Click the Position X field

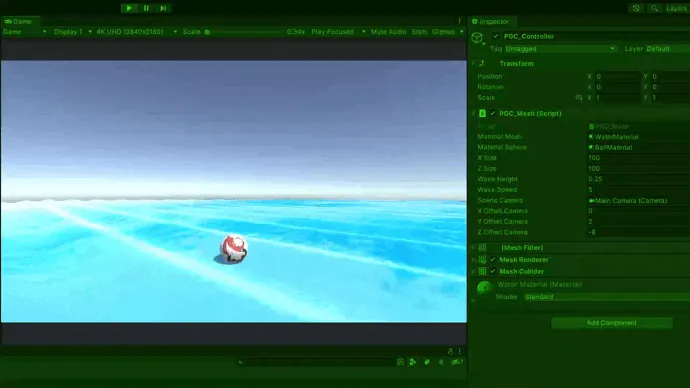pos(618,76)
